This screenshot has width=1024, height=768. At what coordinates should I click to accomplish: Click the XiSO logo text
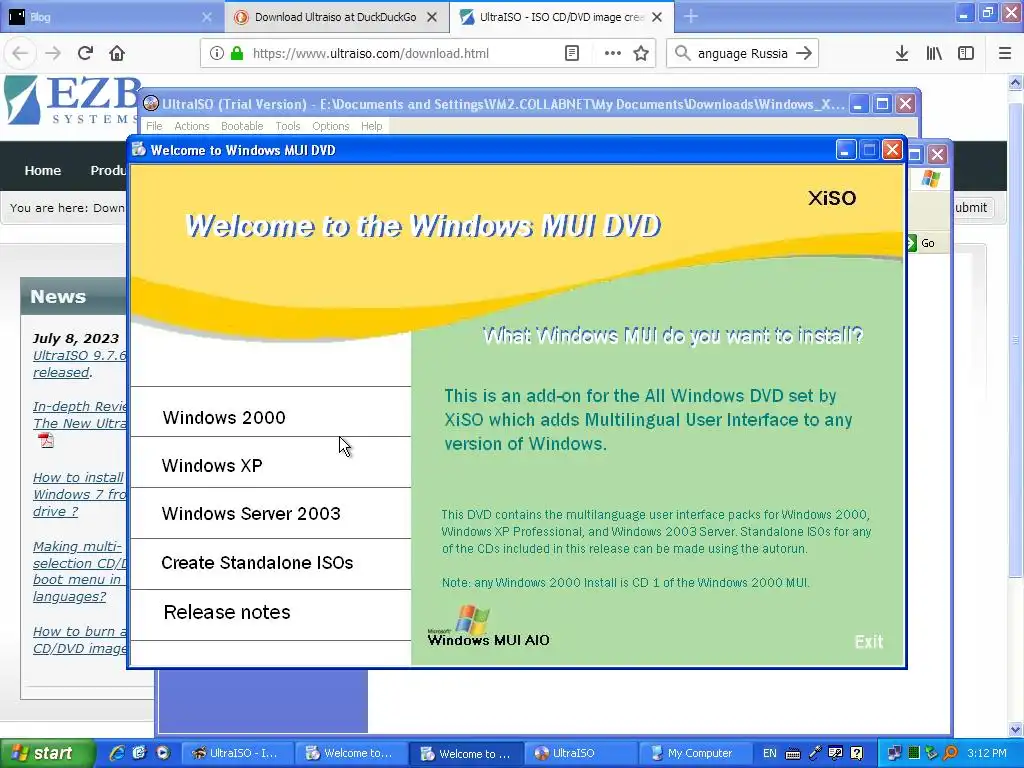(831, 198)
